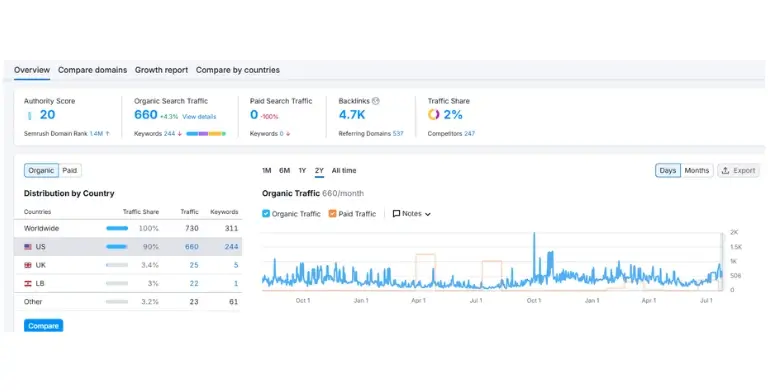768x392 pixels.
Task: Click LB traffic value 22
Action: pos(194,284)
